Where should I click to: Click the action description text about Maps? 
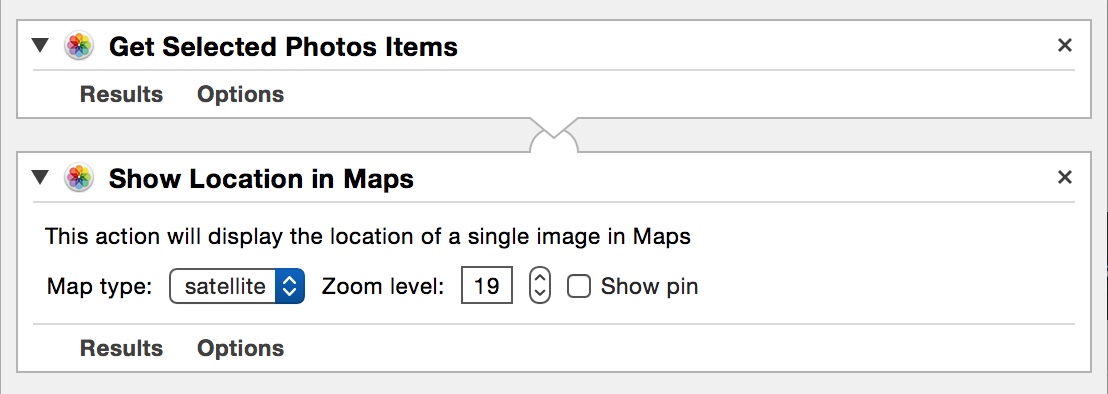(x=367, y=236)
